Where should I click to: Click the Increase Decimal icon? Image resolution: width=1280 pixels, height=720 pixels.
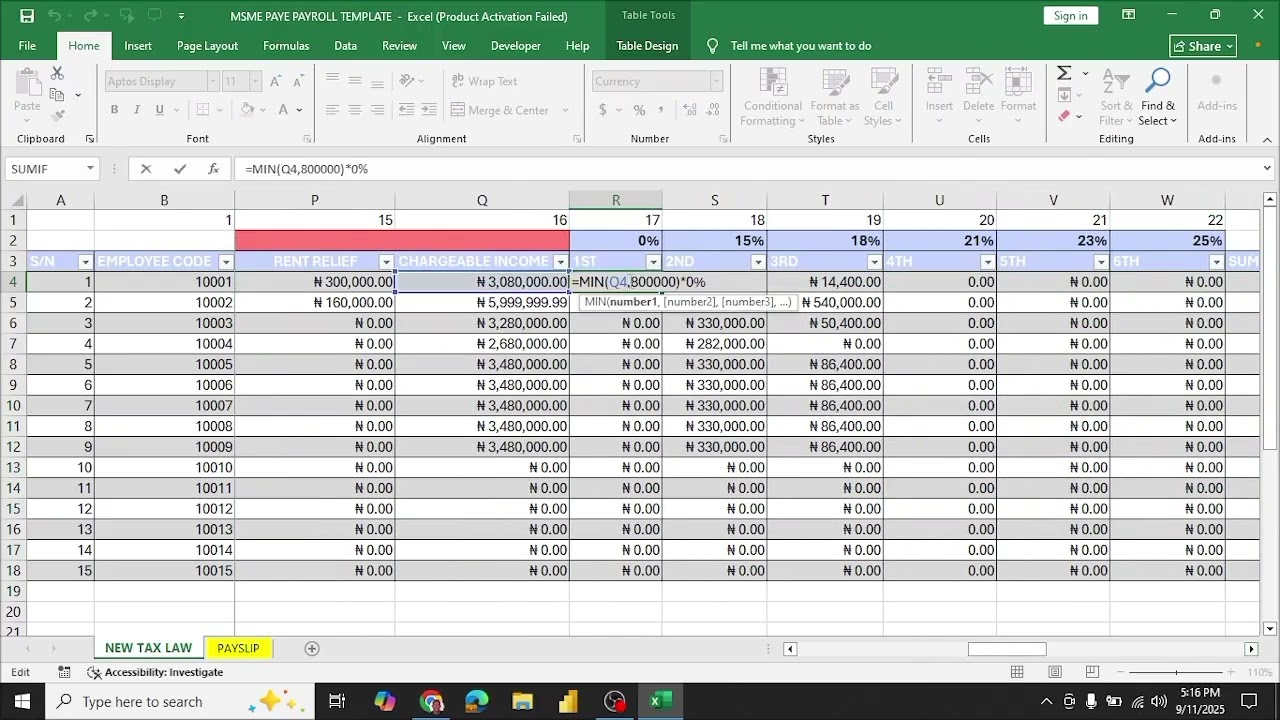point(688,110)
